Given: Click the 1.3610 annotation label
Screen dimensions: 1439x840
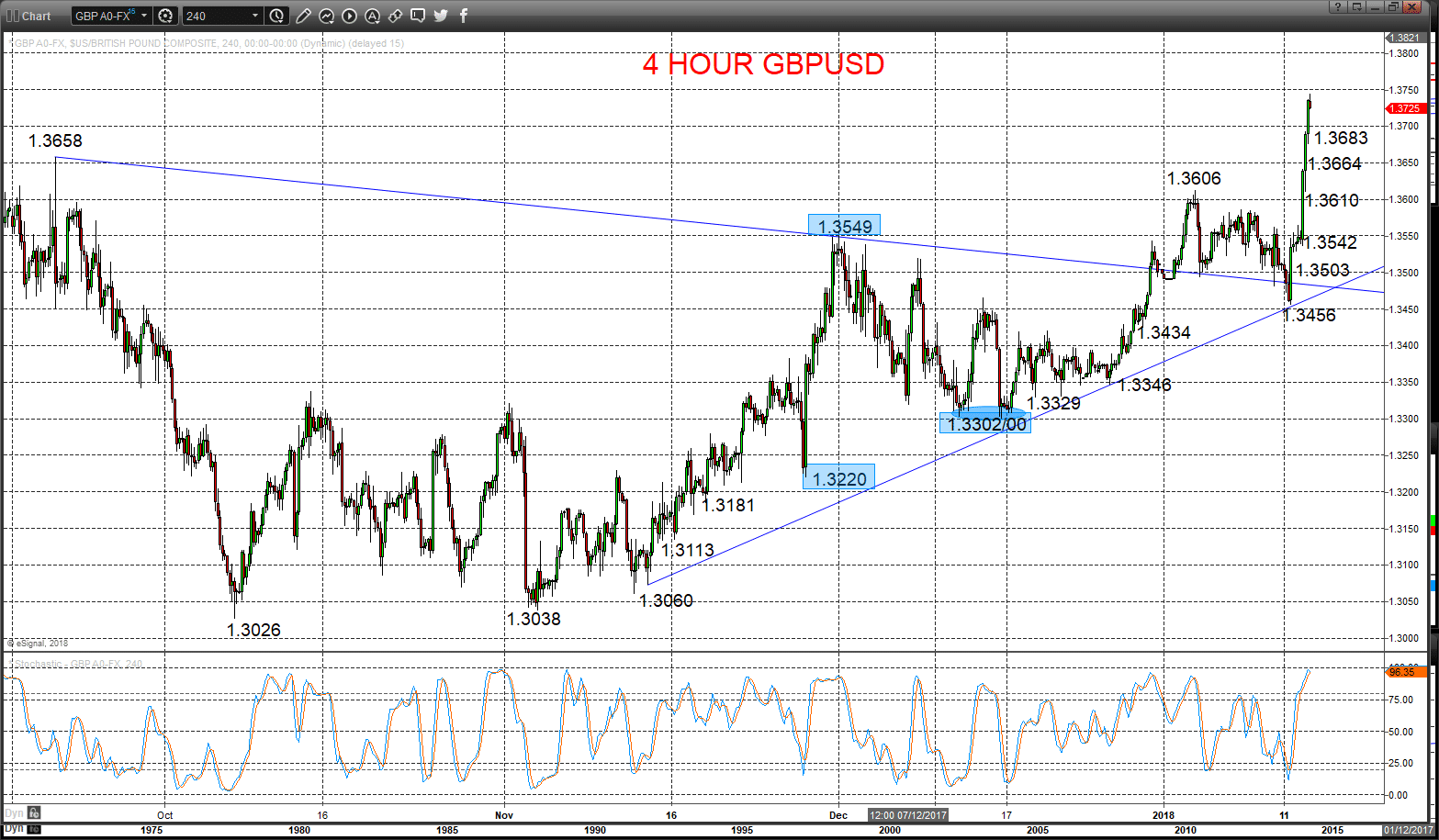Looking at the screenshot, I should coord(1332,200).
